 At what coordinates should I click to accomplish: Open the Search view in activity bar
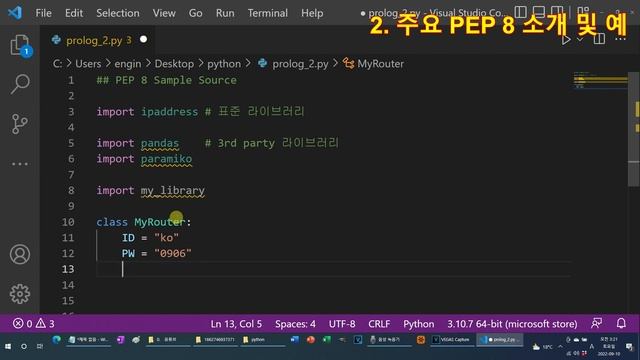pos(20,84)
